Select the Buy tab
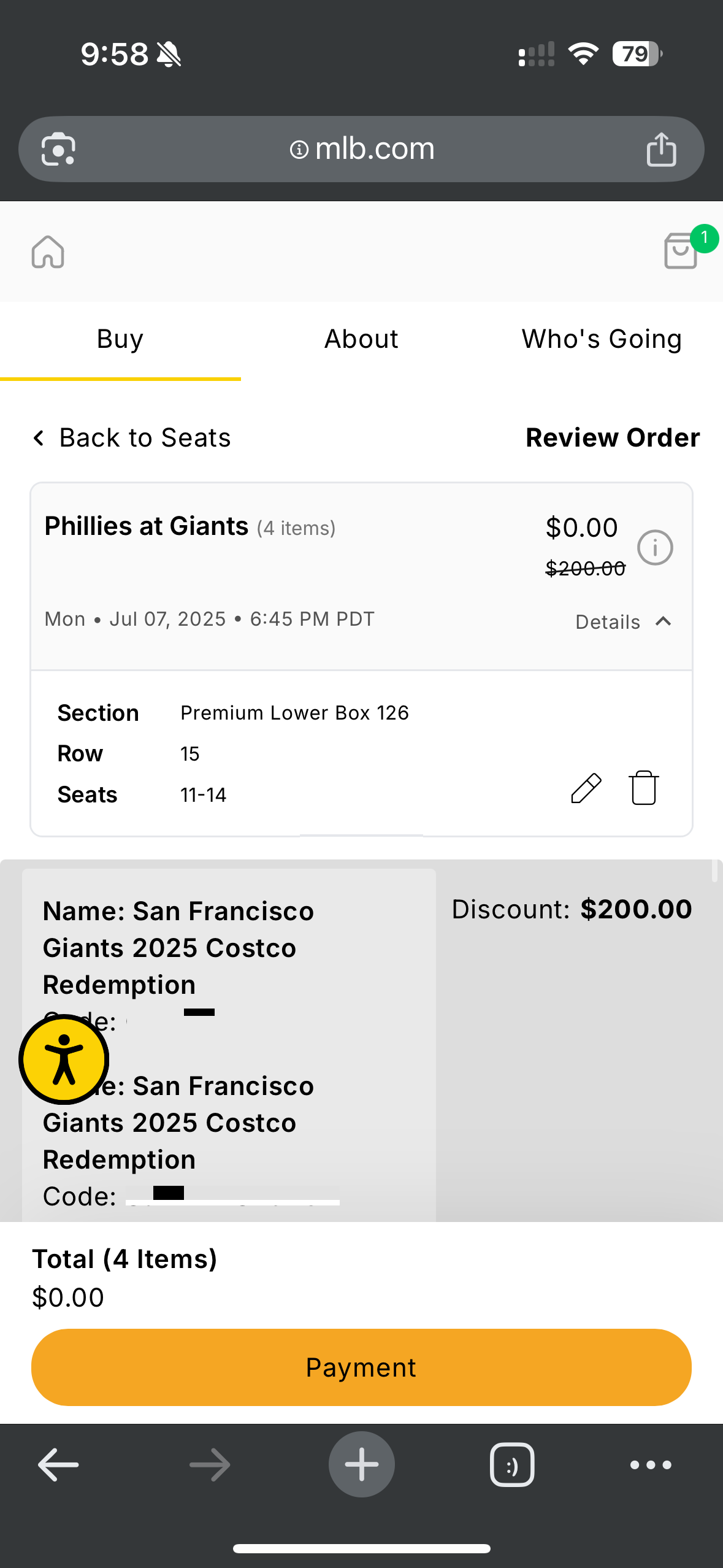 tap(120, 339)
